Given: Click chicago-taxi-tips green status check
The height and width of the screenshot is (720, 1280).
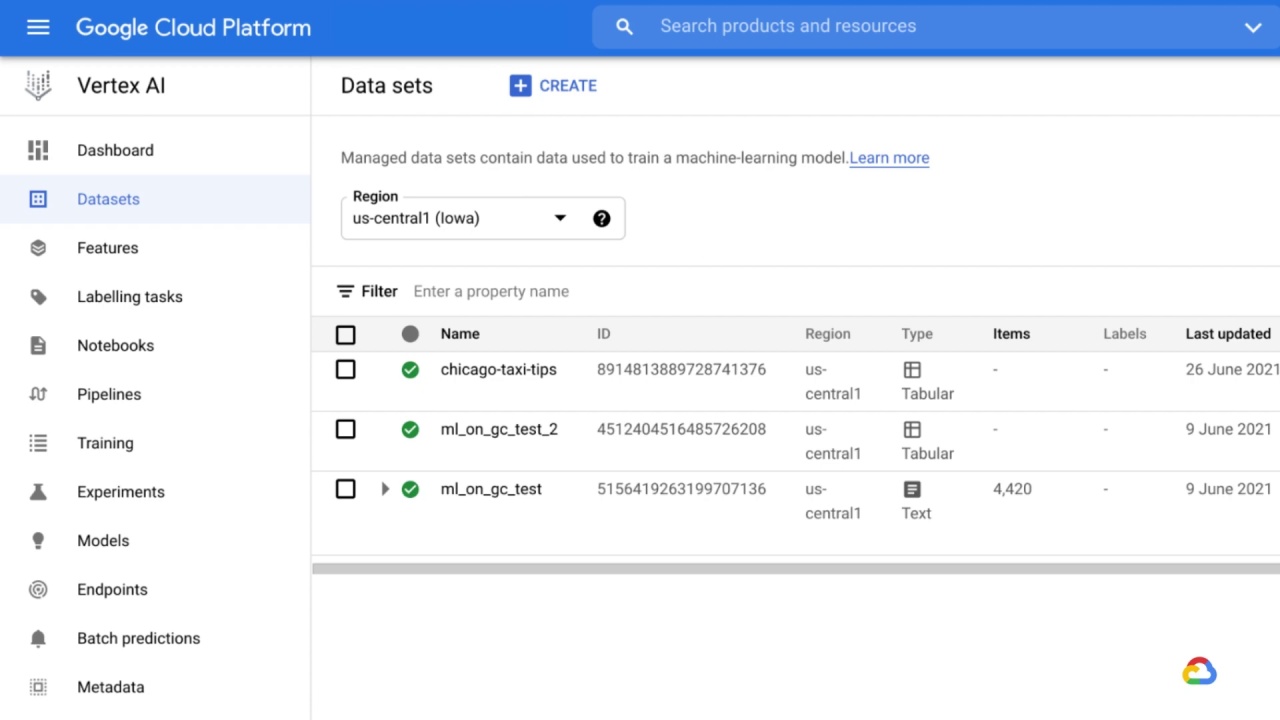Looking at the screenshot, I should 410,370.
